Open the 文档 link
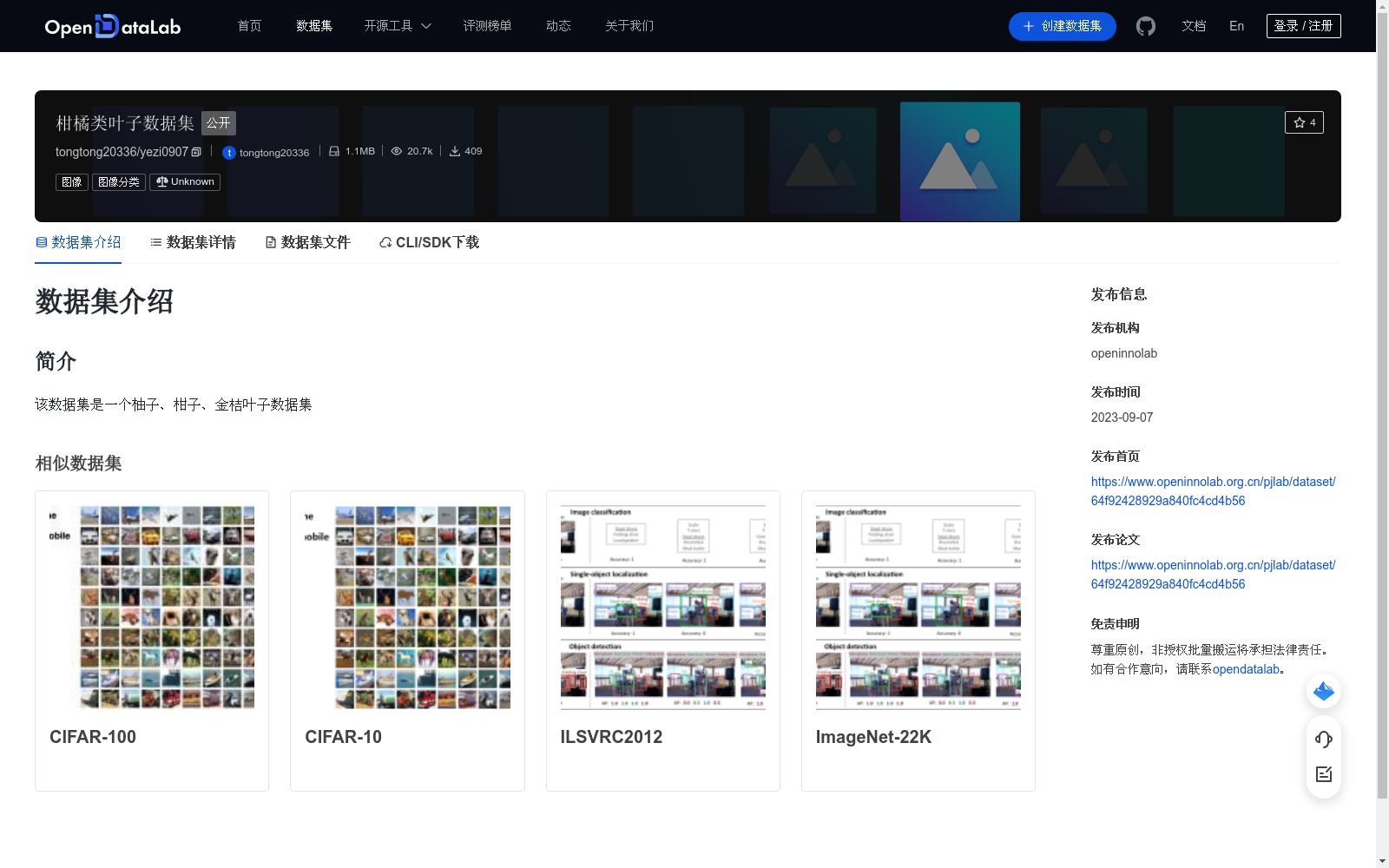This screenshot has width=1389, height=868. coord(1194,26)
